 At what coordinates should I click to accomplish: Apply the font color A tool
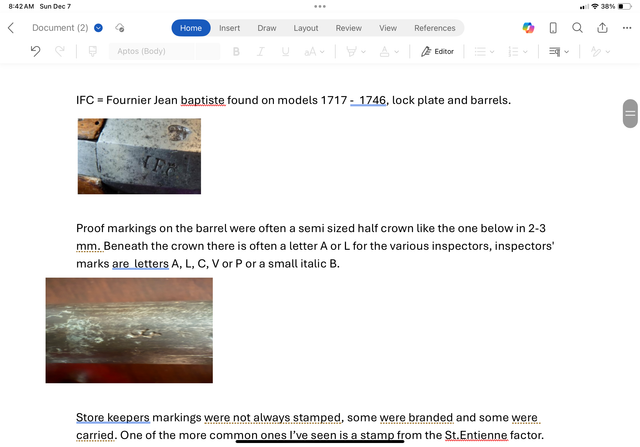coord(384,51)
